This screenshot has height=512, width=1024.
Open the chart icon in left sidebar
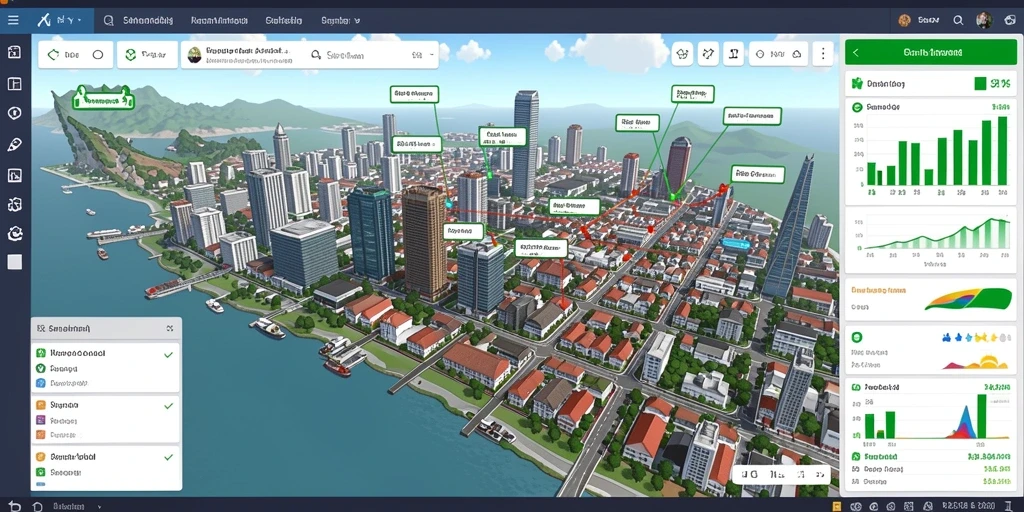(14, 175)
